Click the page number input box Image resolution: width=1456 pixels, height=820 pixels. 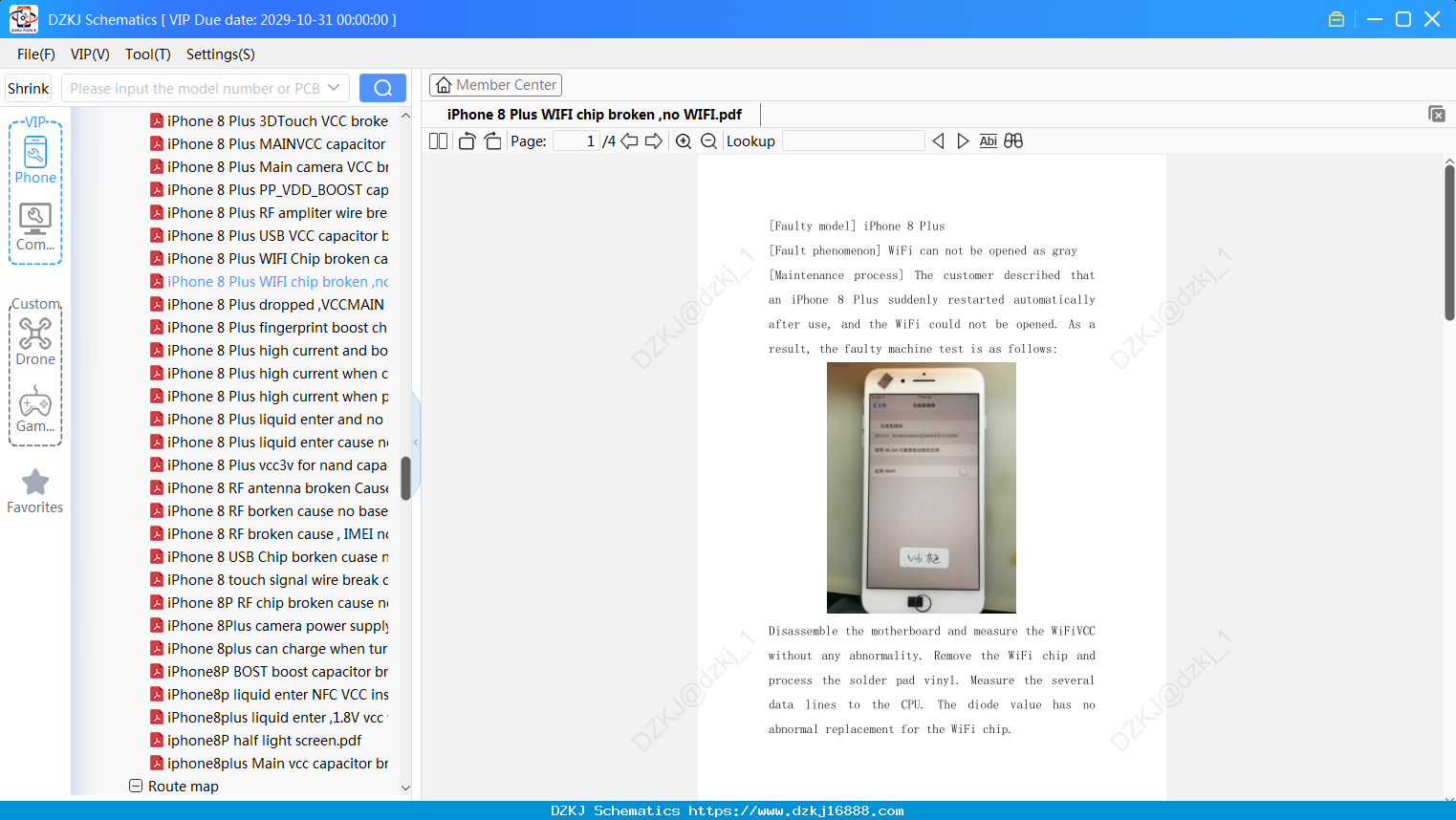(x=576, y=141)
